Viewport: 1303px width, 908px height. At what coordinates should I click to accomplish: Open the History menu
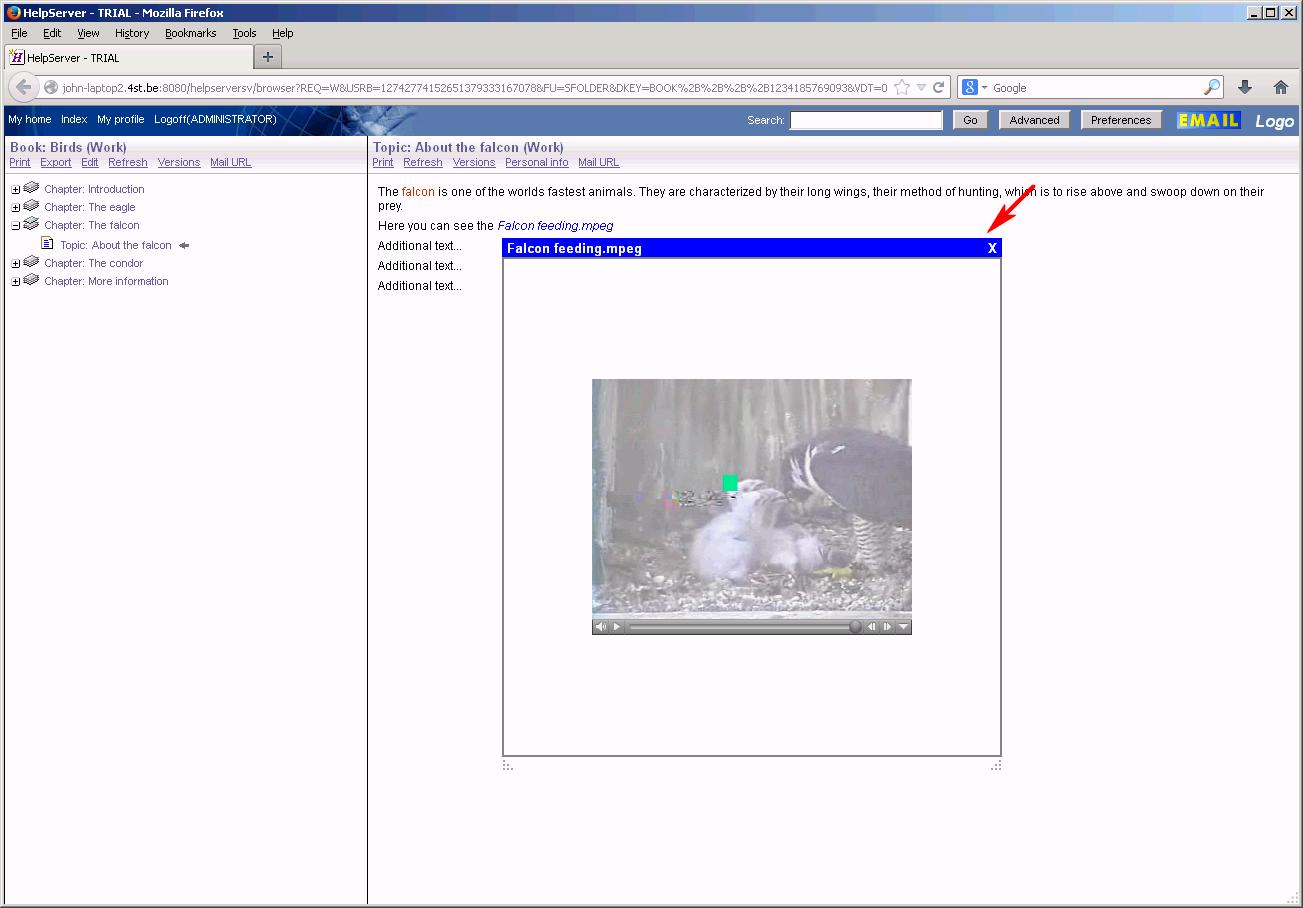(131, 33)
